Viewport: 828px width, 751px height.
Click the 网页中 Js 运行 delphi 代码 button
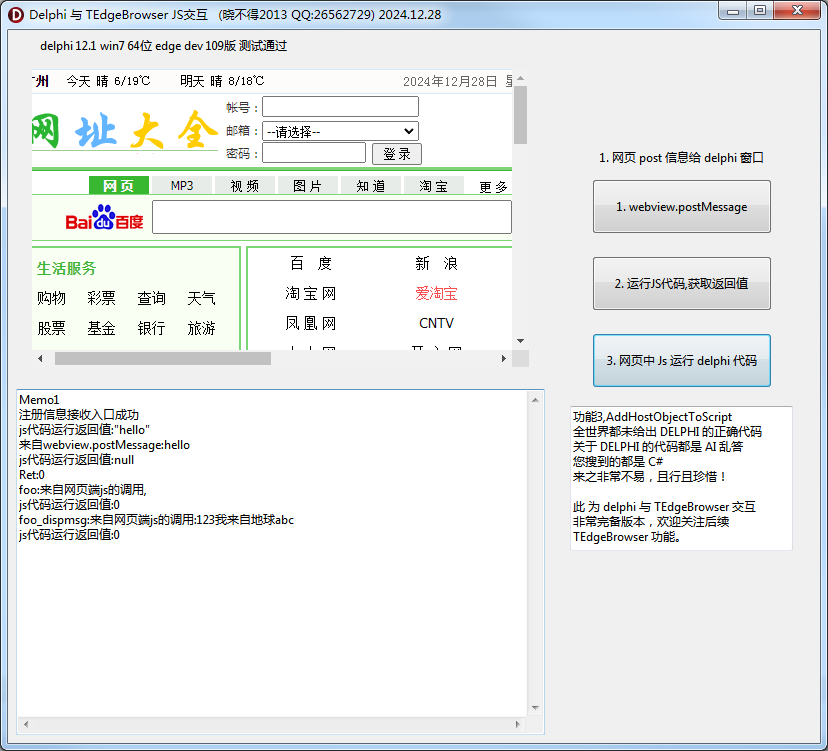click(x=681, y=361)
